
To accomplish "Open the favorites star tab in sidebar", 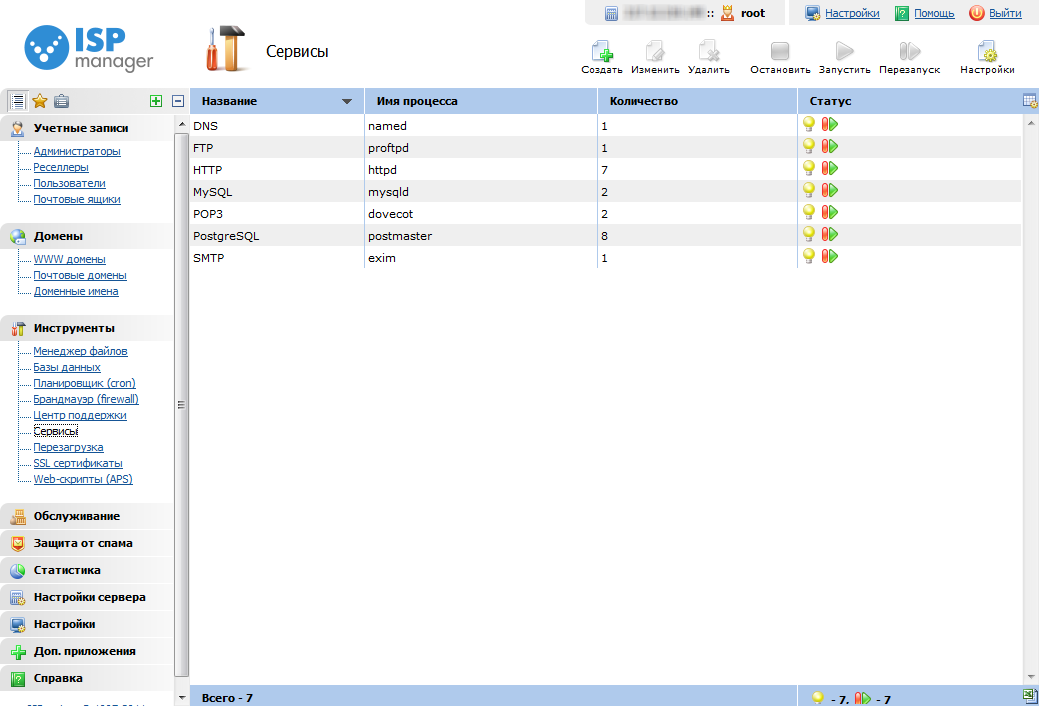I will click(40, 100).
